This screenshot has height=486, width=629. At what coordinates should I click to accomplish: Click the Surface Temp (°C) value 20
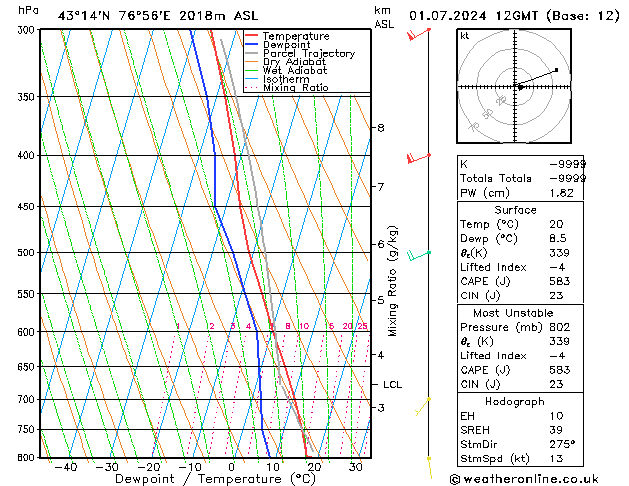point(556,224)
